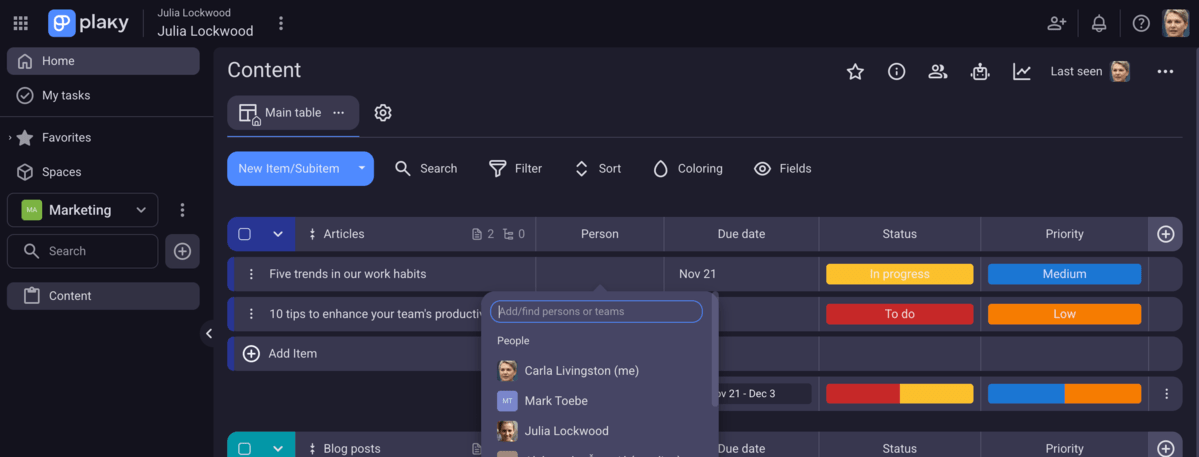Add new board with plus button in sidebar
The width and height of the screenshot is (1199, 457).
(x=182, y=251)
